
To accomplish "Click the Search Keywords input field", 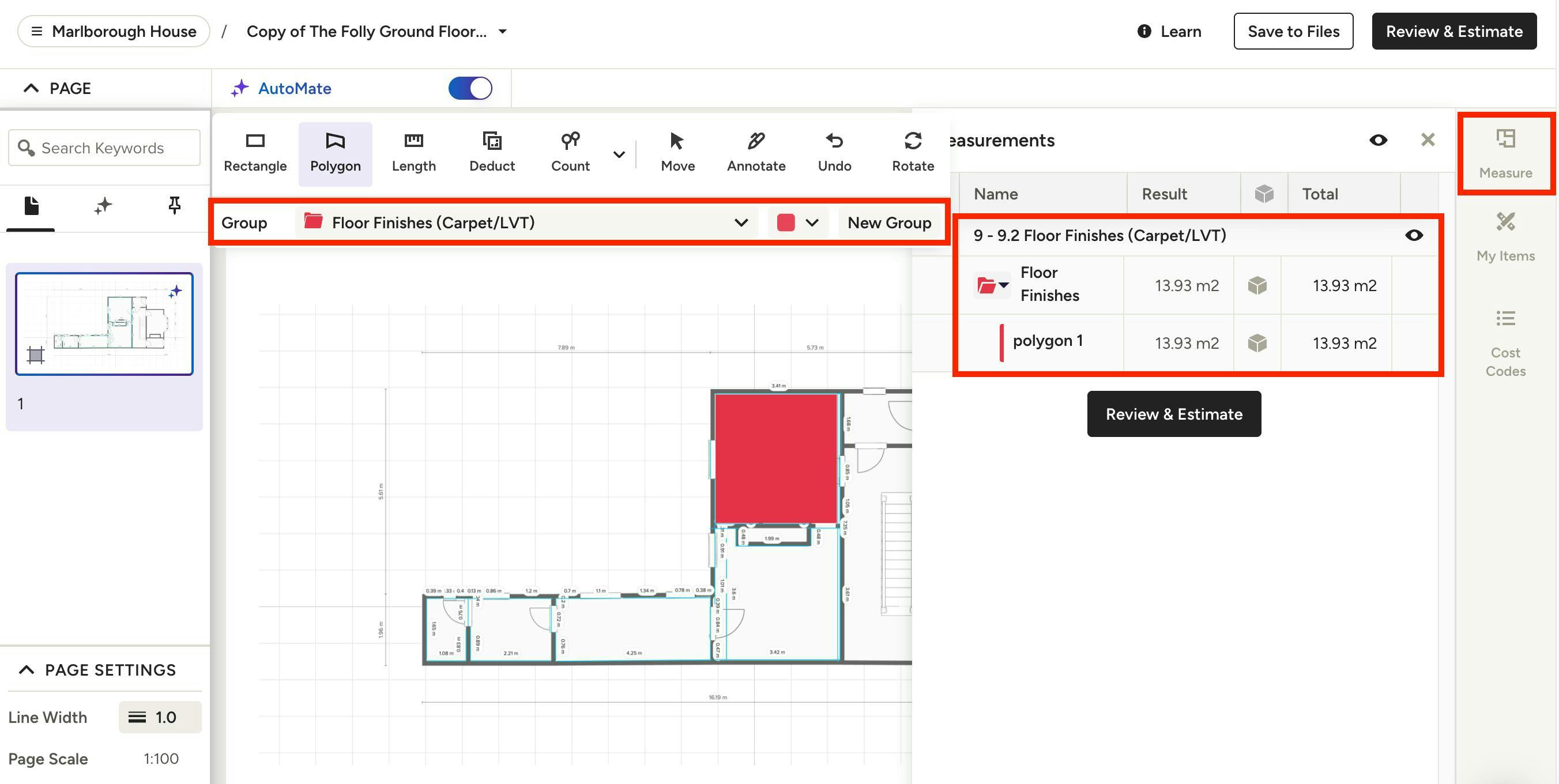I will click(x=104, y=148).
